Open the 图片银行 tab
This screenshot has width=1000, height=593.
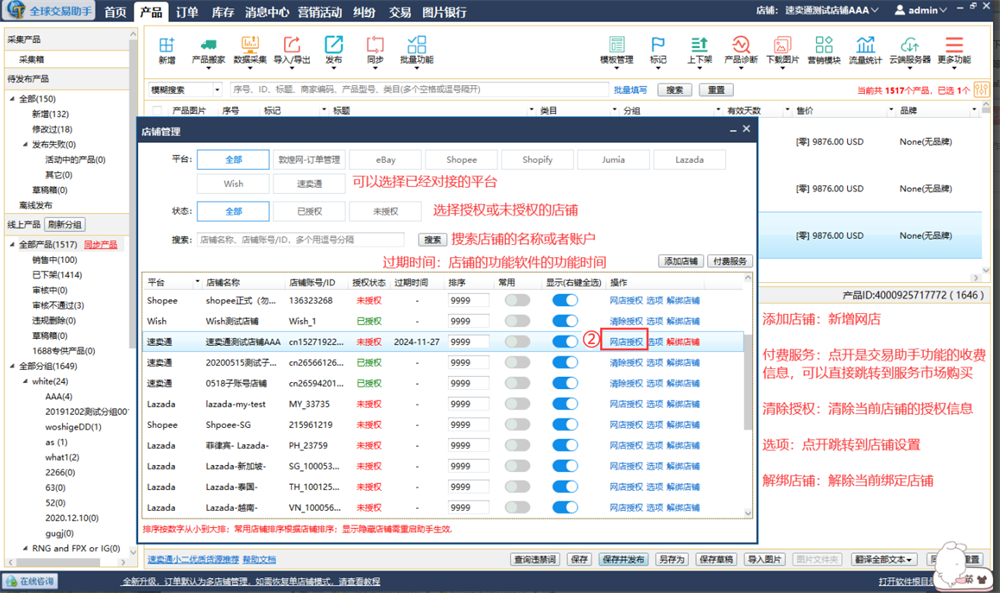tap(444, 11)
